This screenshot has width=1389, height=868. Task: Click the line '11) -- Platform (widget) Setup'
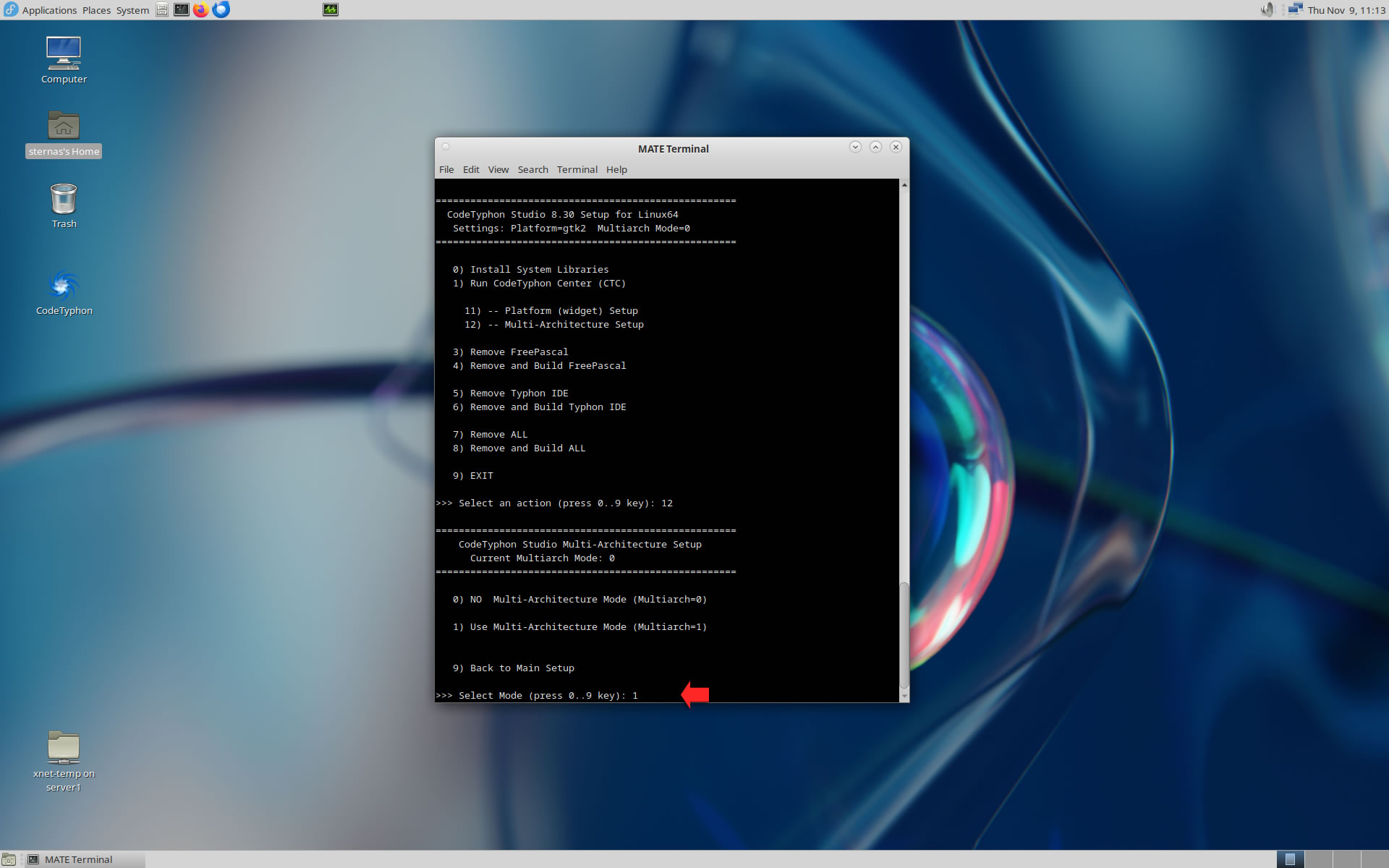point(551,310)
